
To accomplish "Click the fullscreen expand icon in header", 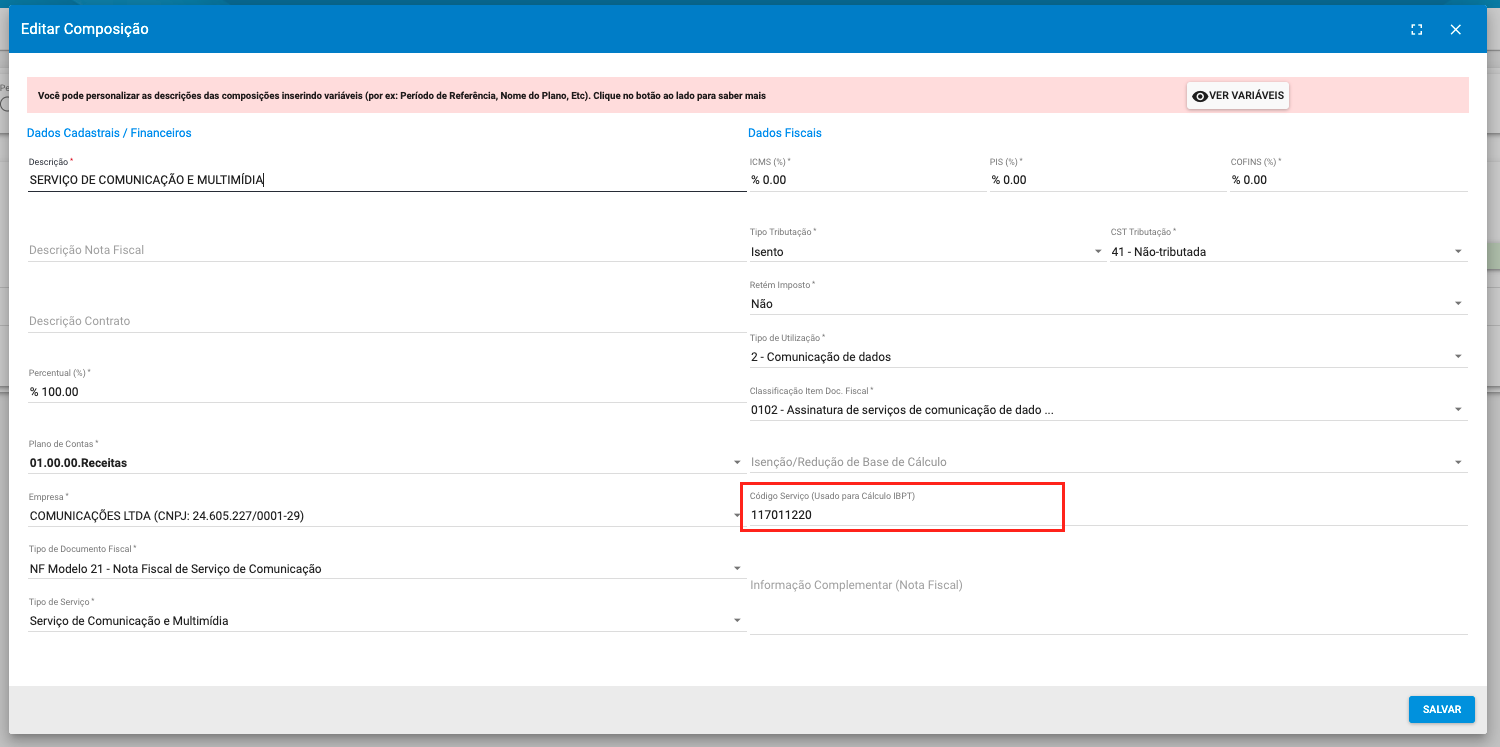I will tap(1416, 30).
